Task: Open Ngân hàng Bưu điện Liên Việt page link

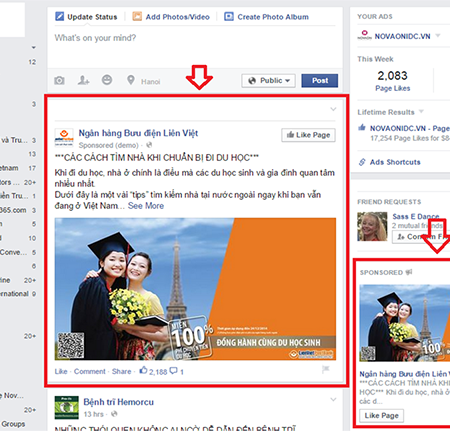Action: (x=138, y=133)
